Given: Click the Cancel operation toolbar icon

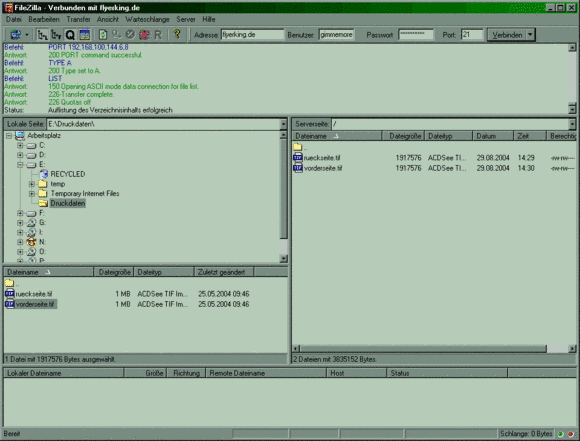Looking at the screenshot, I should click(130, 35).
